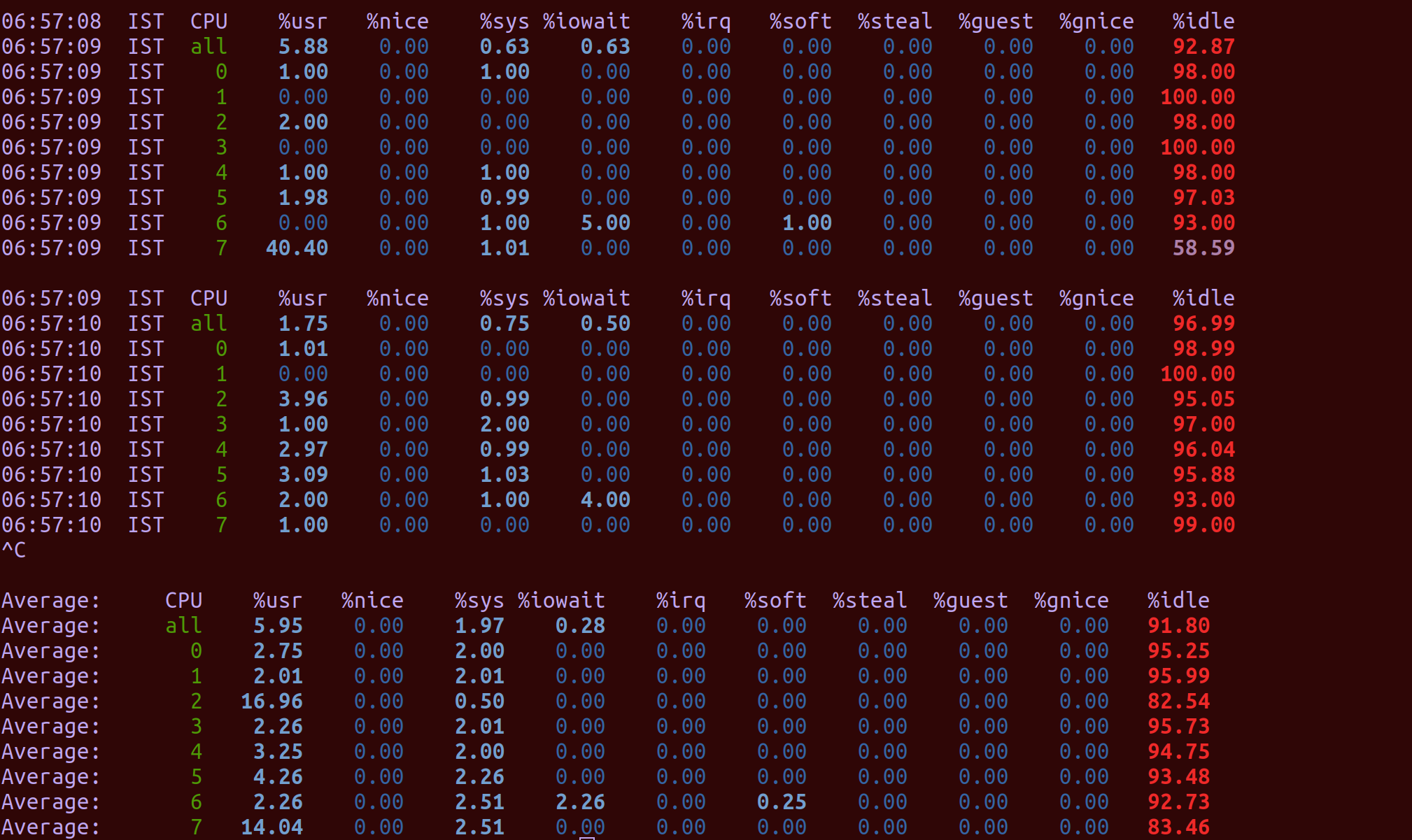Image resolution: width=1412 pixels, height=840 pixels.
Task: Click the 95.05 %idle value
Action: 1203,399
